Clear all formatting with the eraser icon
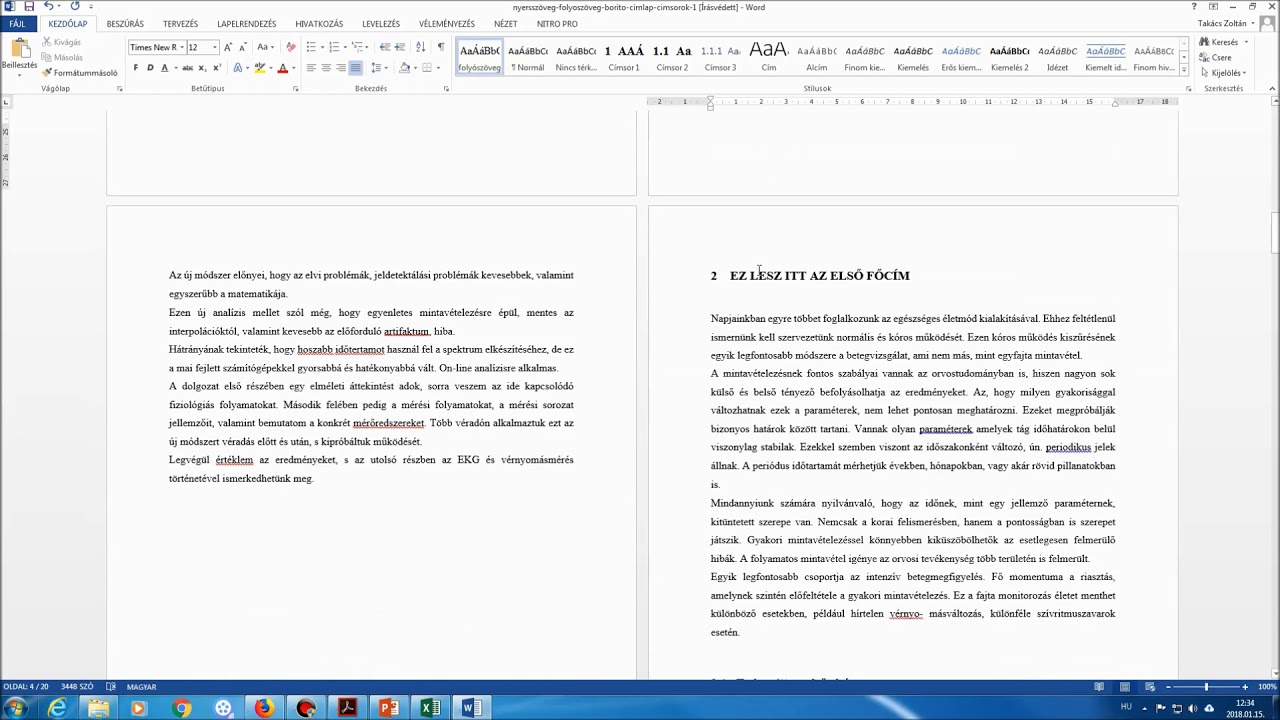Screen dimensions: 1280x720 pyautogui.click(x=291, y=47)
